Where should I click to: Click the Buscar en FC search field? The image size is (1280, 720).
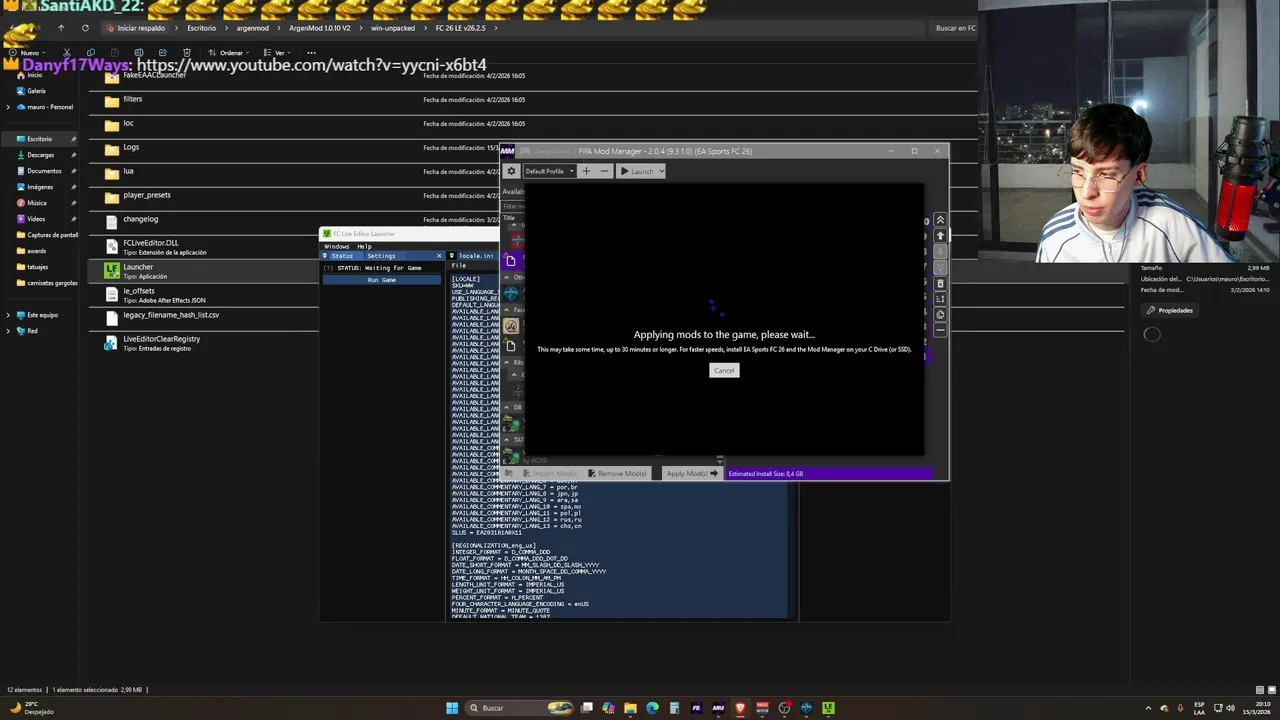[x=954, y=28]
